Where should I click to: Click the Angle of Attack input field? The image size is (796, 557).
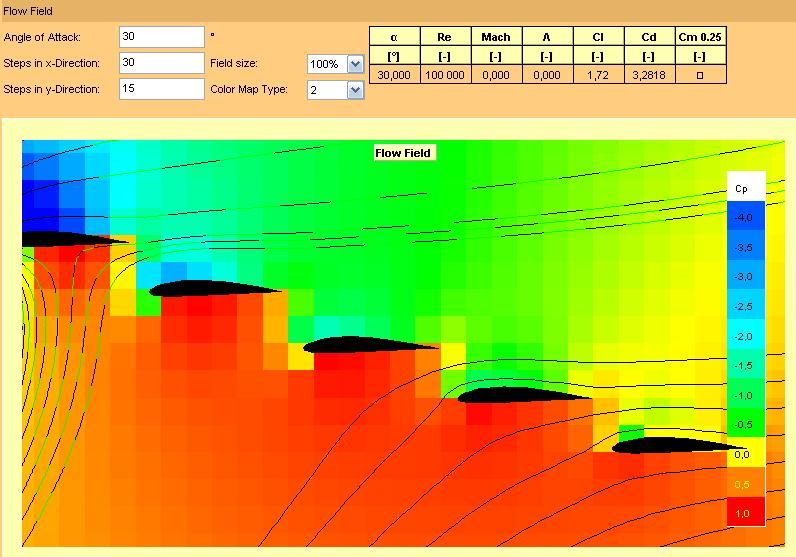click(161, 37)
